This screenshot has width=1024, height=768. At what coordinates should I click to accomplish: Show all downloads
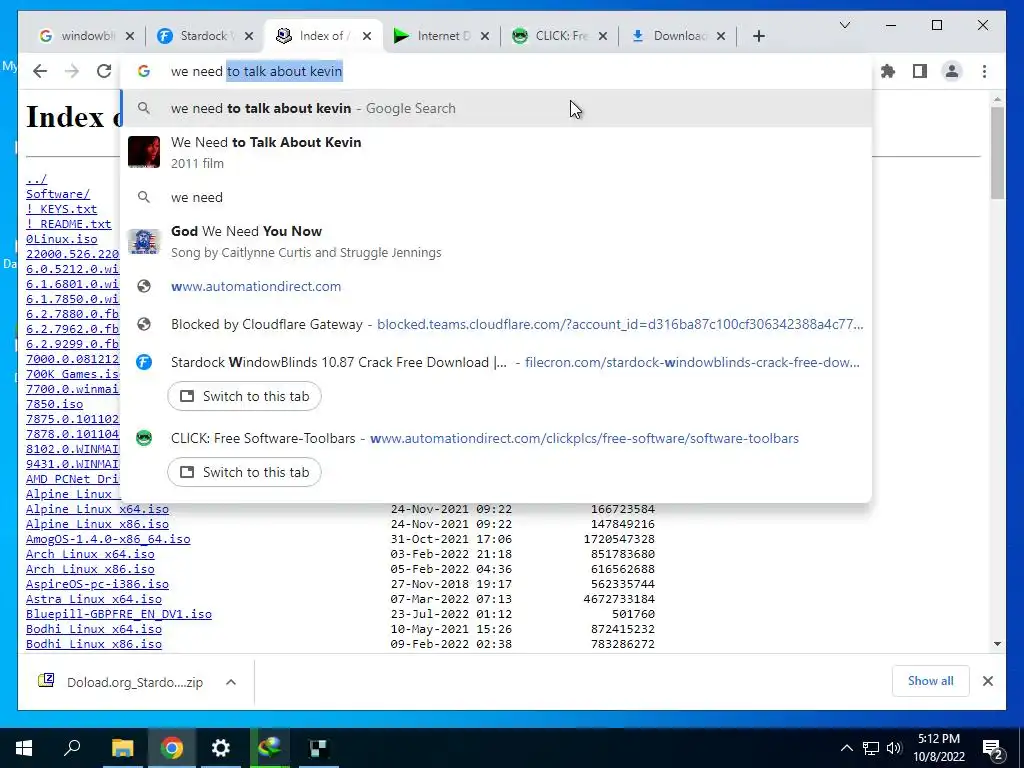[x=930, y=681]
